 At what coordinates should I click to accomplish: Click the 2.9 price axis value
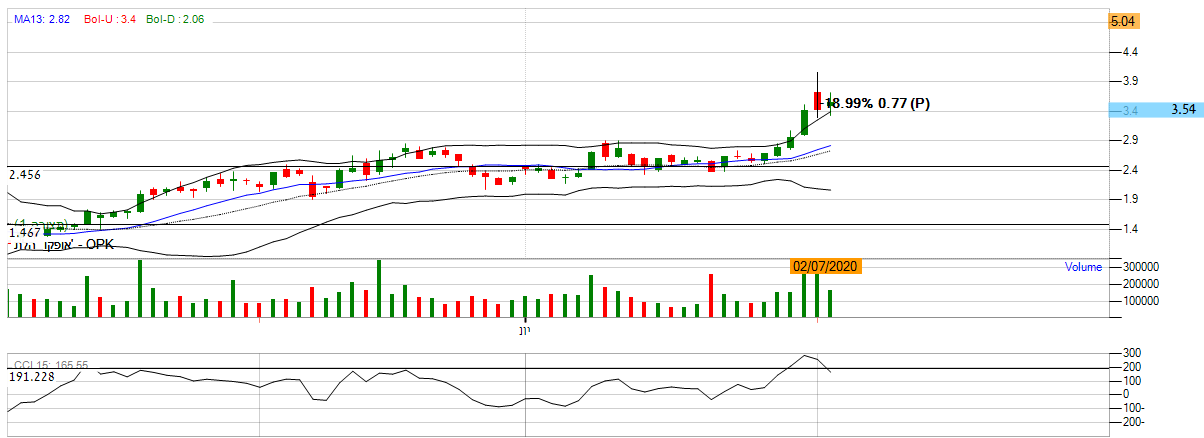(1129, 140)
